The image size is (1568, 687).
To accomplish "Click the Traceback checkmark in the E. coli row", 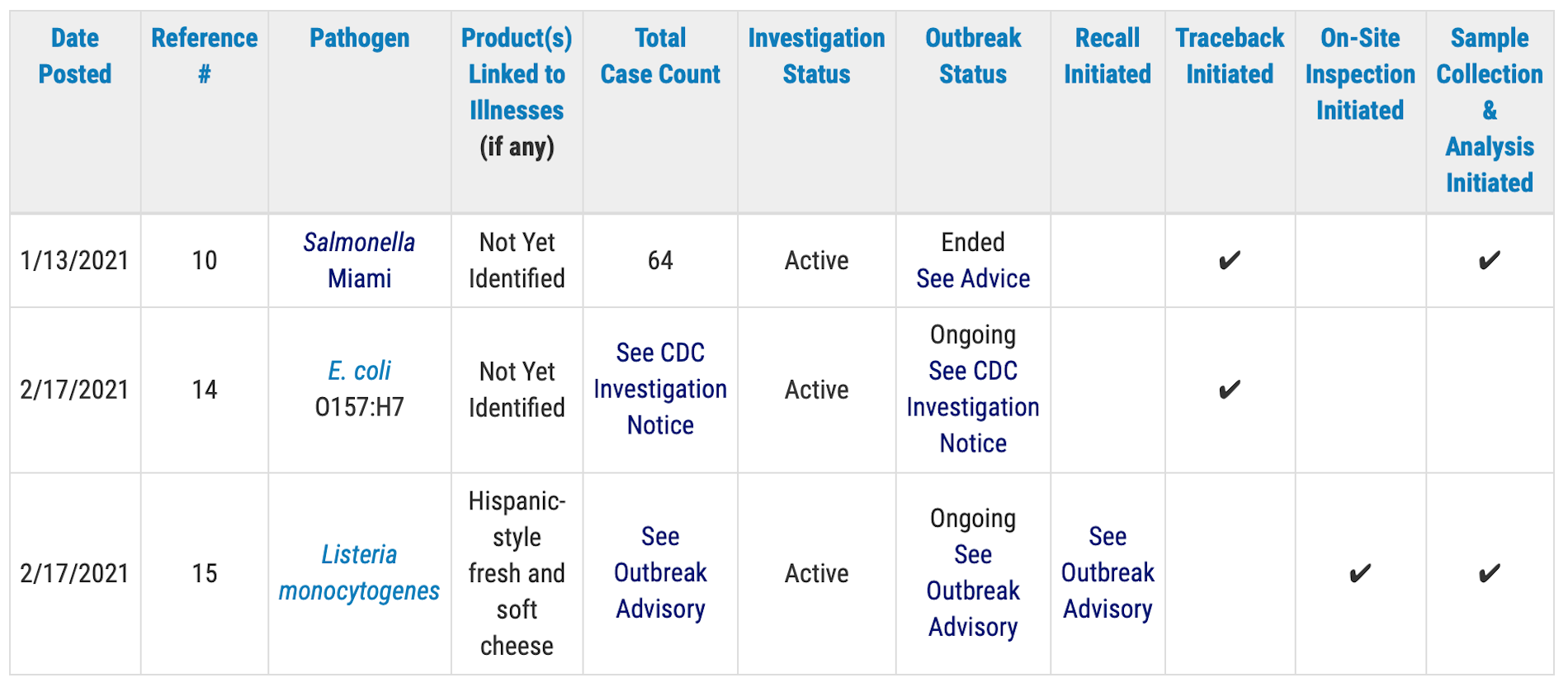I will [1229, 390].
